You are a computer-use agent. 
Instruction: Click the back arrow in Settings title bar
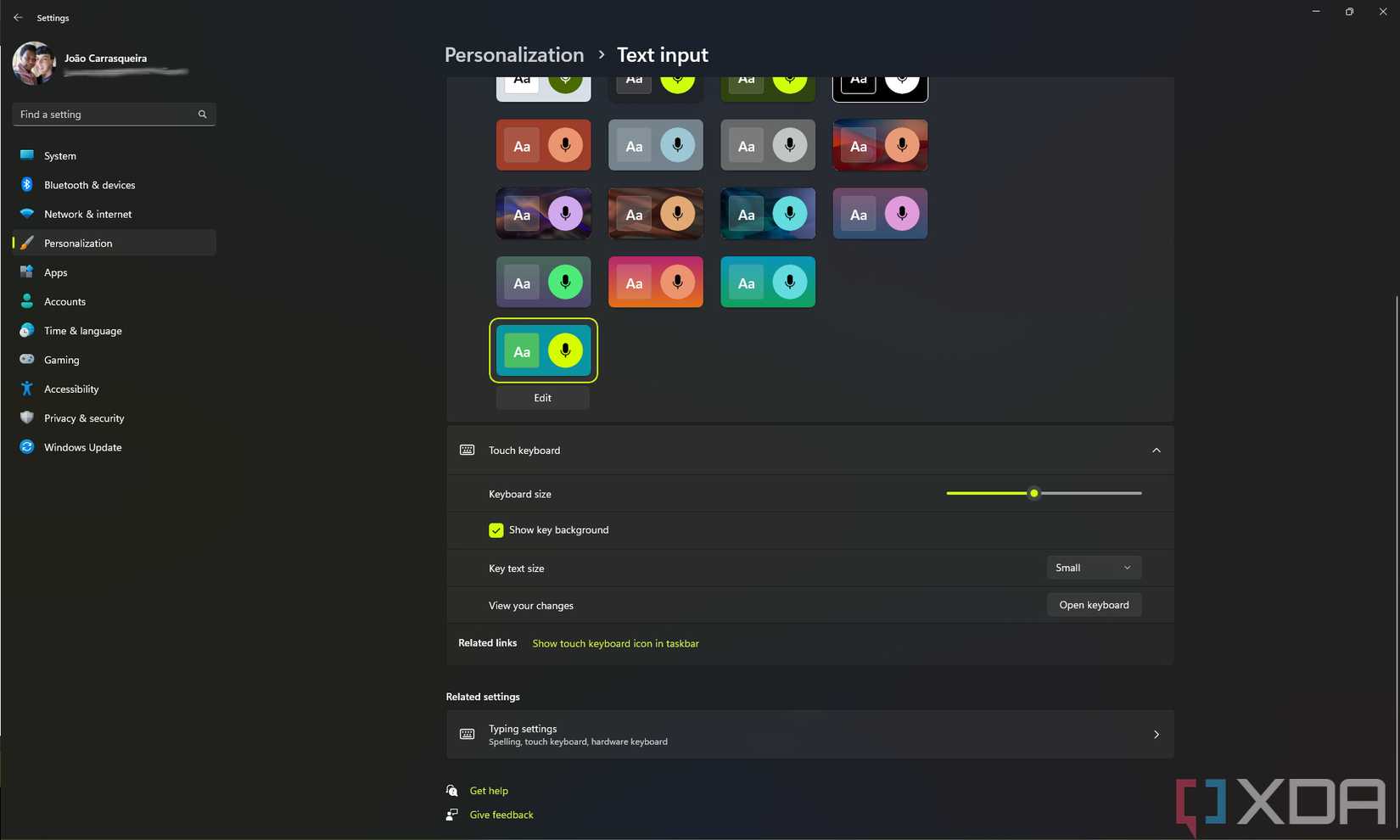pyautogui.click(x=18, y=17)
